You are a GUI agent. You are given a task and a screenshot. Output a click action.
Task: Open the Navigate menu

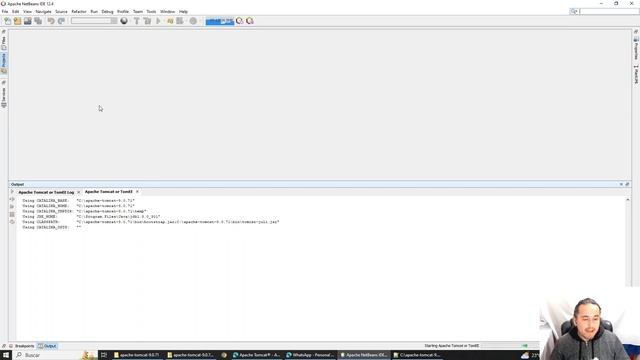pos(43,11)
